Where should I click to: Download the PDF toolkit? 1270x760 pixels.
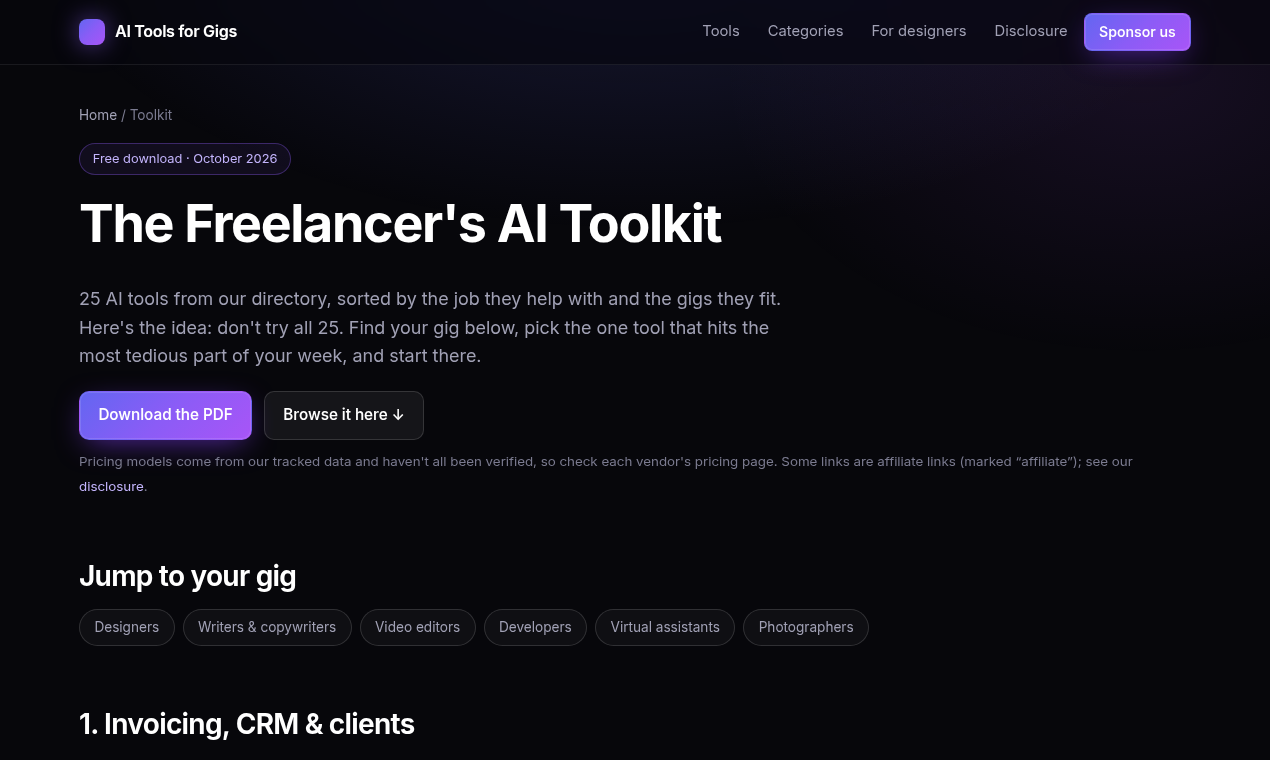[165, 415]
